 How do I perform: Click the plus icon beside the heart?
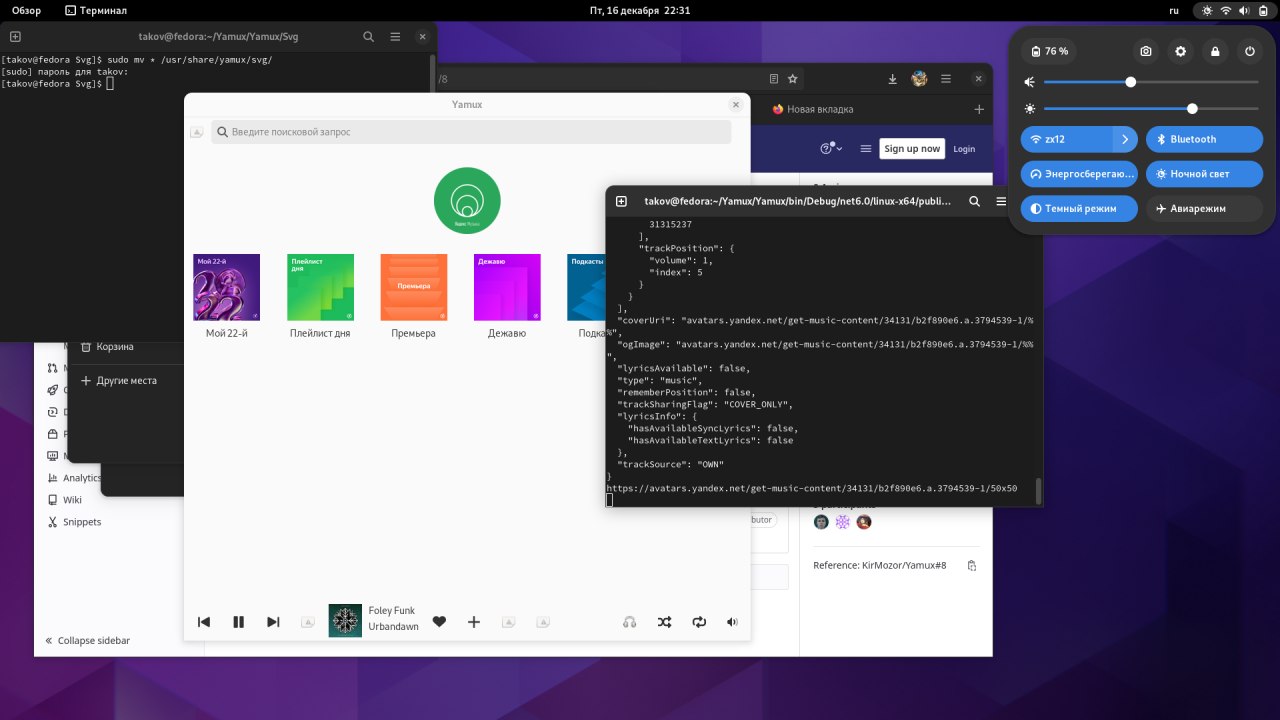tap(474, 622)
